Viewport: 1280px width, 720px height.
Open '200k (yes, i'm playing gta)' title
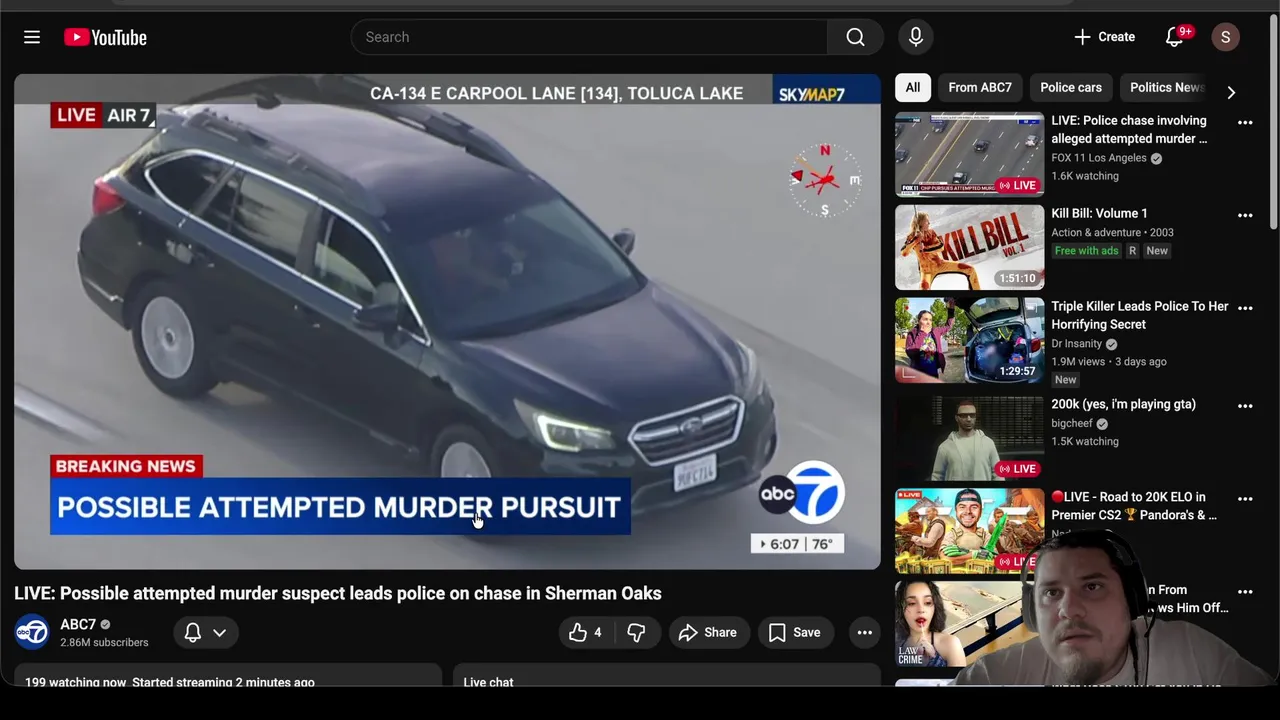[x=1123, y=404]
